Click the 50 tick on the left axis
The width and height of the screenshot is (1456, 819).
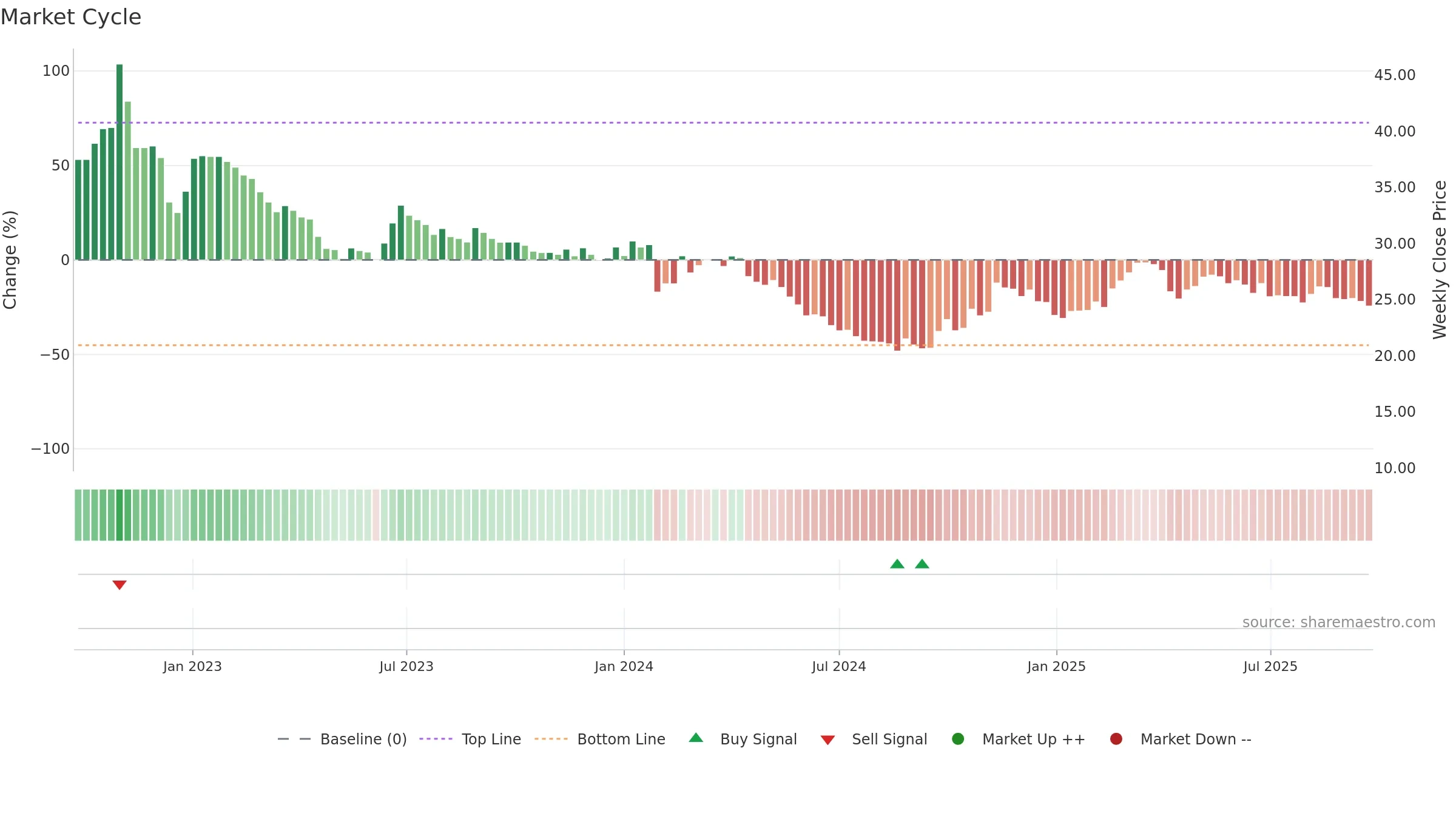(61, 166)
